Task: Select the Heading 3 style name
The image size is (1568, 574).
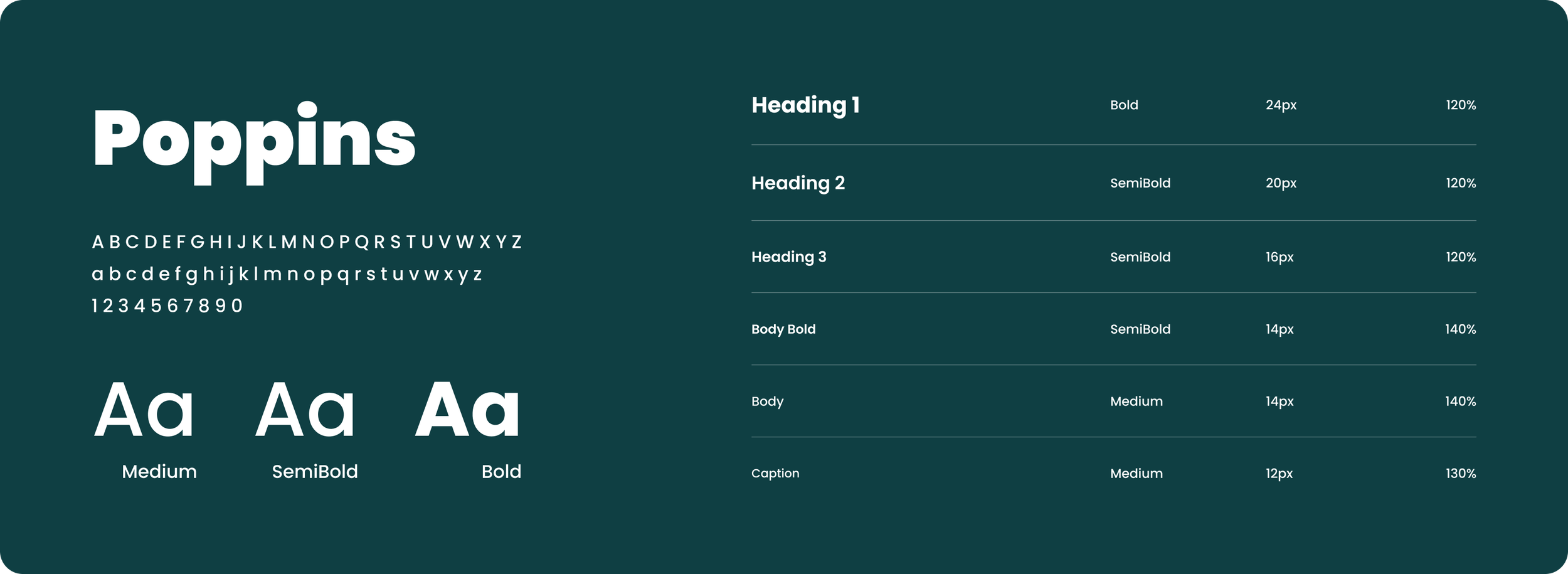Action: [x=788, y=257]
